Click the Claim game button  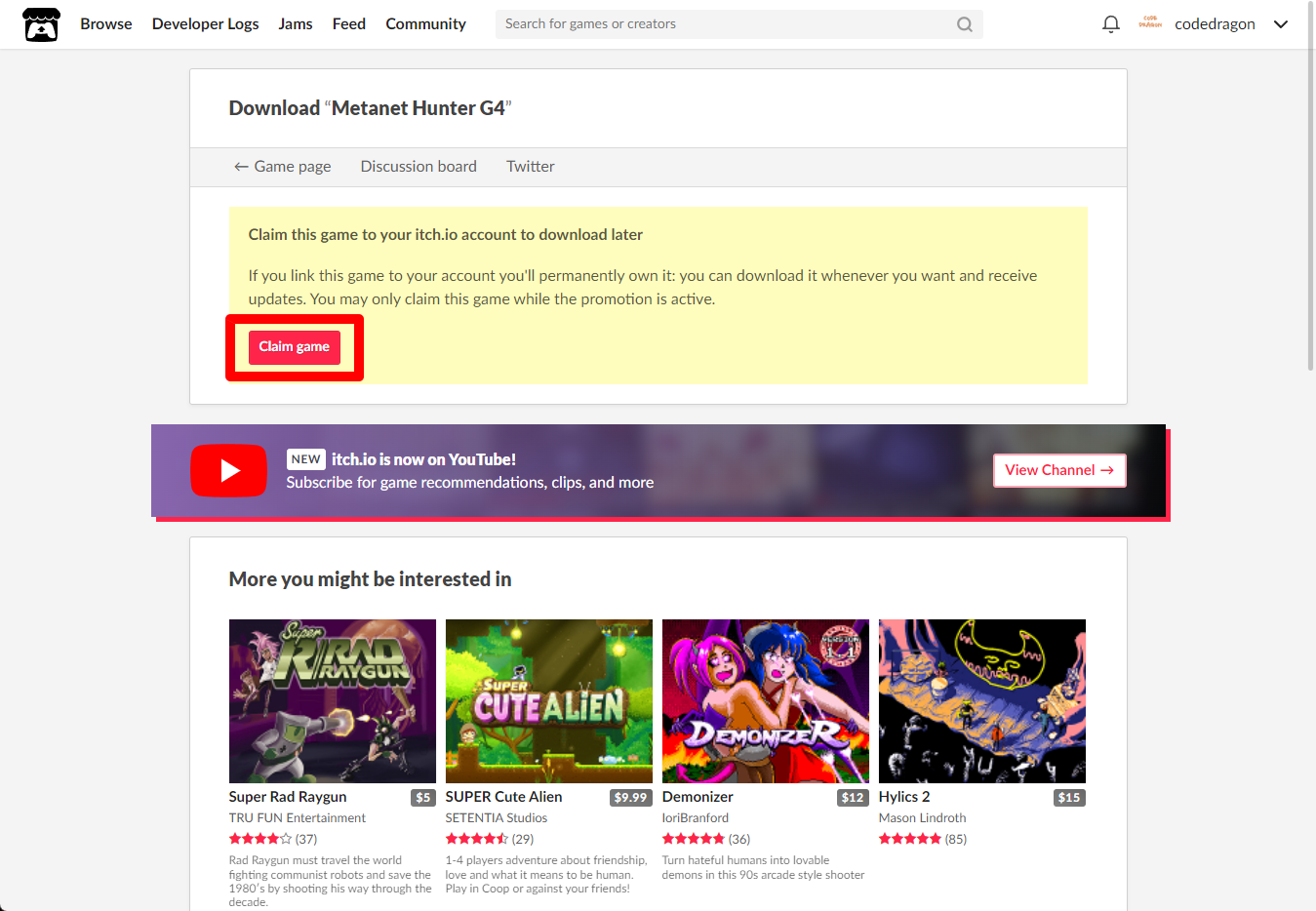(295, 347)
